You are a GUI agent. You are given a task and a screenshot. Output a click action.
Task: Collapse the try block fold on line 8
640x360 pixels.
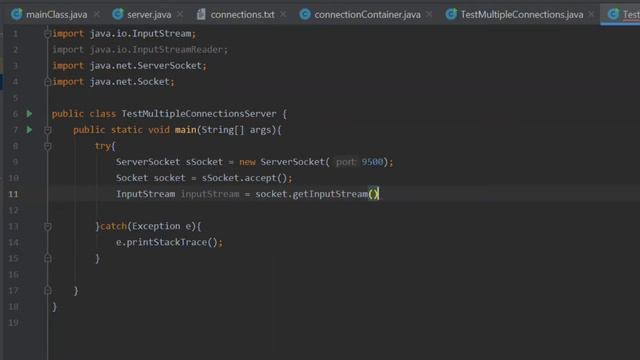pos(47,146)
